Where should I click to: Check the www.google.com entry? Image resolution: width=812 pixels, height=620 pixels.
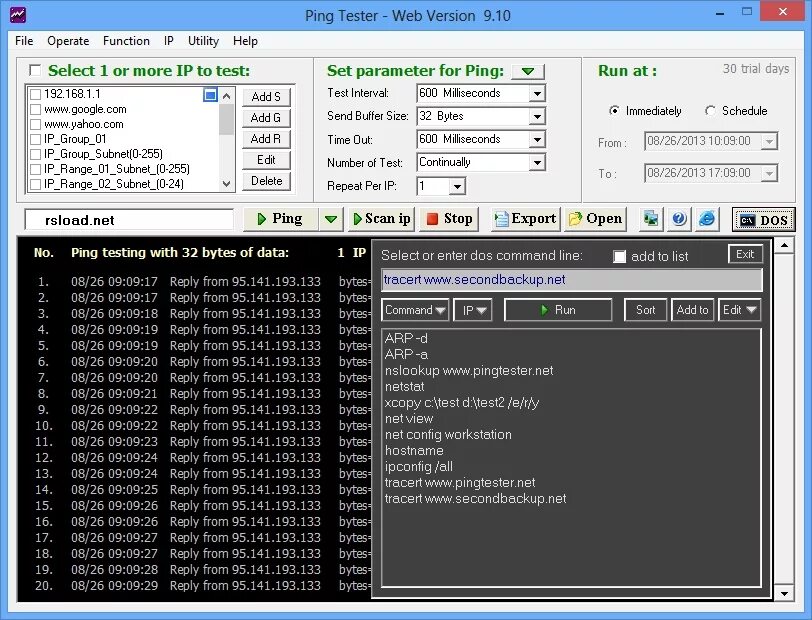coord(36,109)
